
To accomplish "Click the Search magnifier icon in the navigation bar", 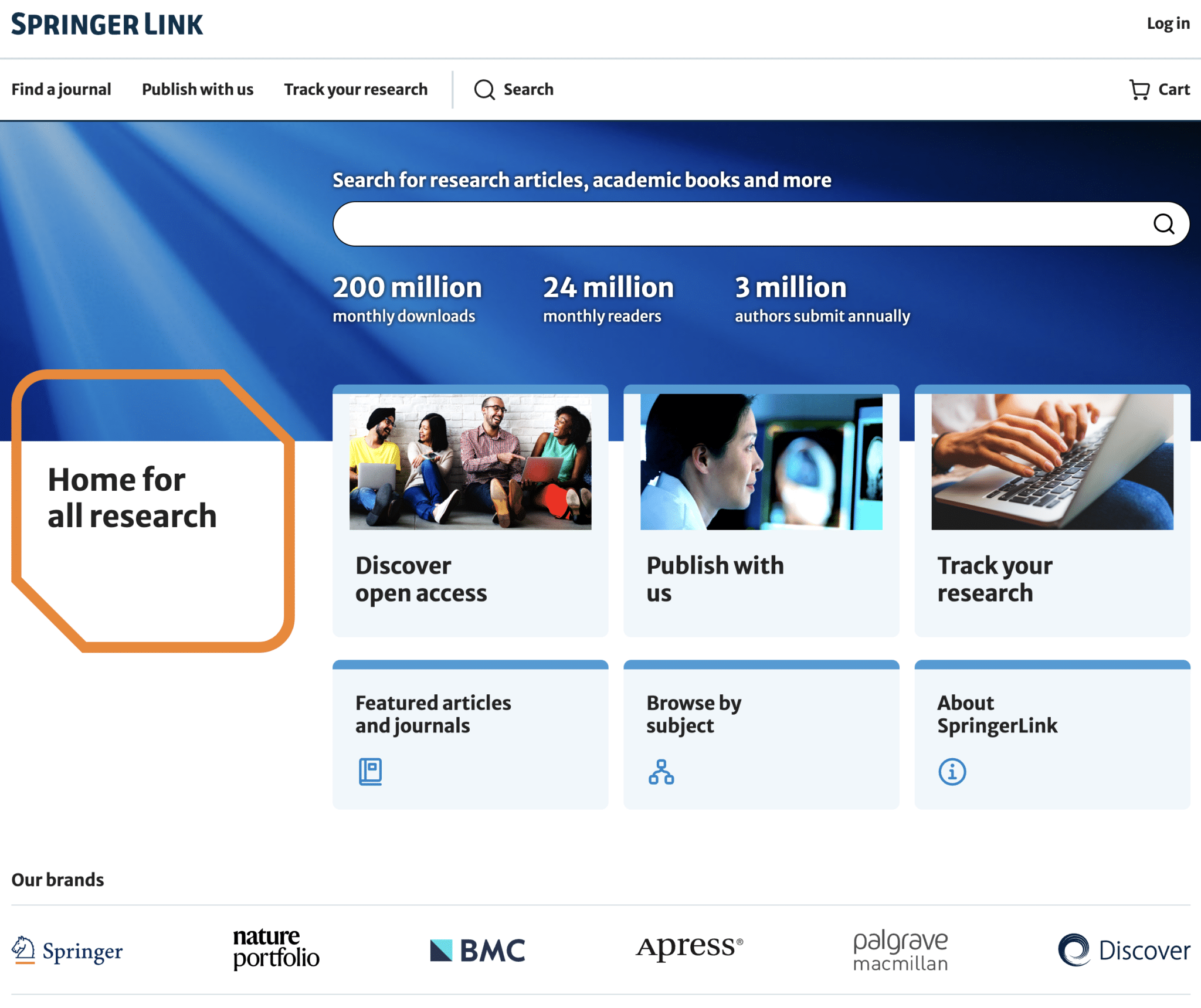I will [x=484, y=90].
